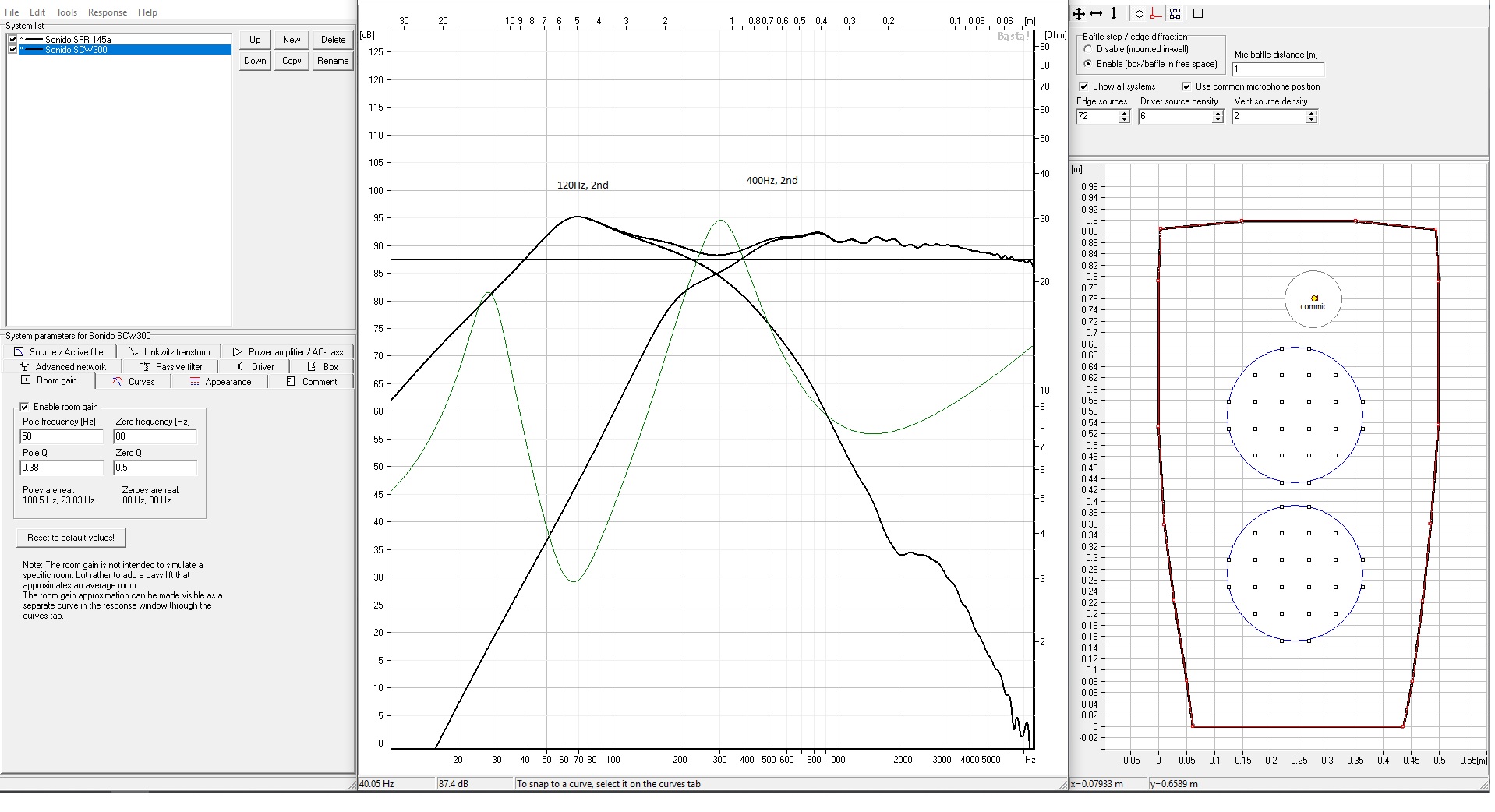Decrease Edge sources with the down arrow

tap(1124, 119)
